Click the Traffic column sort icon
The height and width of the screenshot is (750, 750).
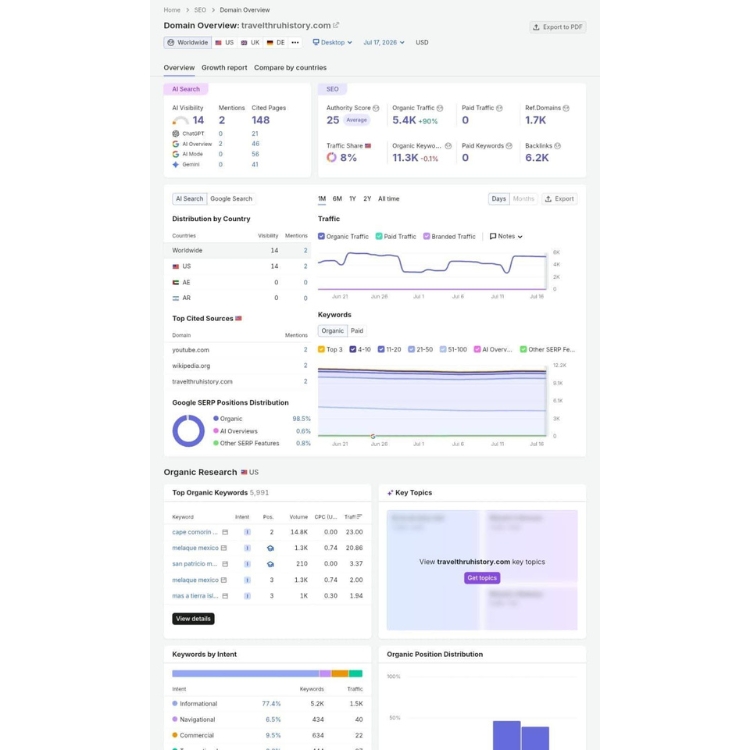click(x=360, y=517)
